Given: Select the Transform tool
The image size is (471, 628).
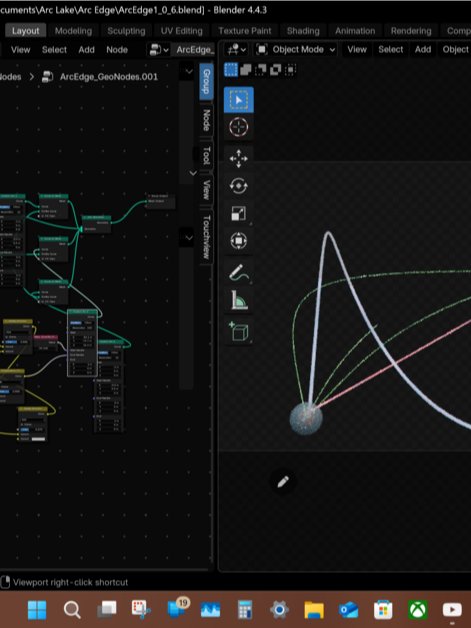Looking at the screenshot, I should pos(238,241).
